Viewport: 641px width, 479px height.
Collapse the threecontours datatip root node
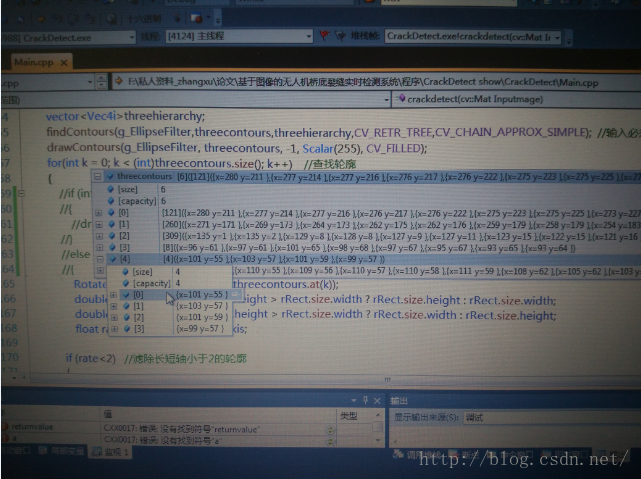(x=98, y=177)
